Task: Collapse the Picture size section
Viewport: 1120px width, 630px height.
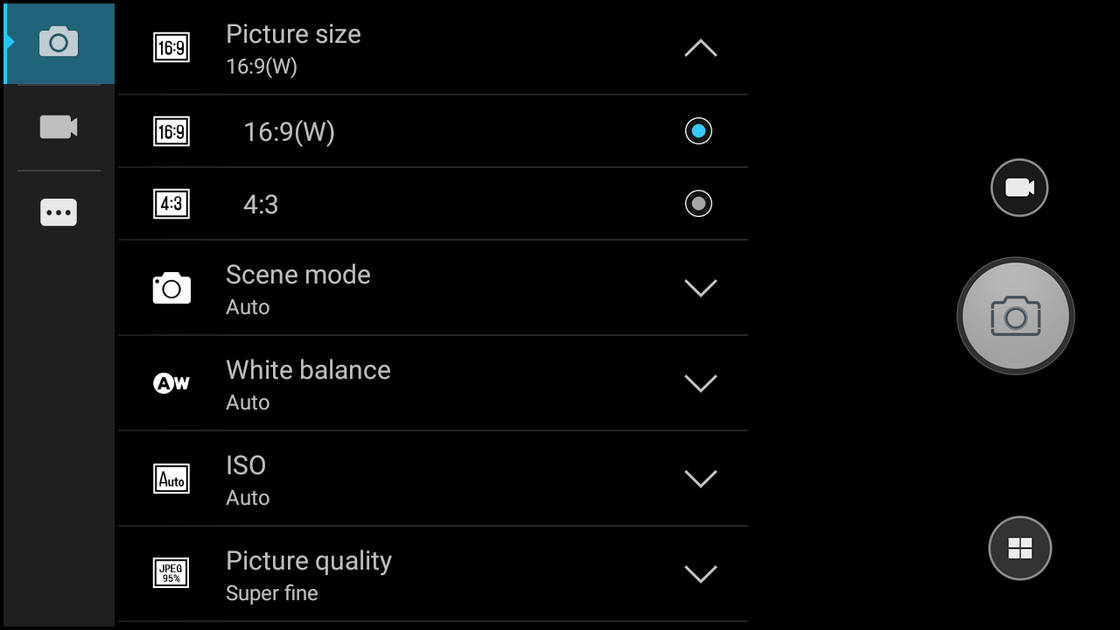Action: (700, 48)
